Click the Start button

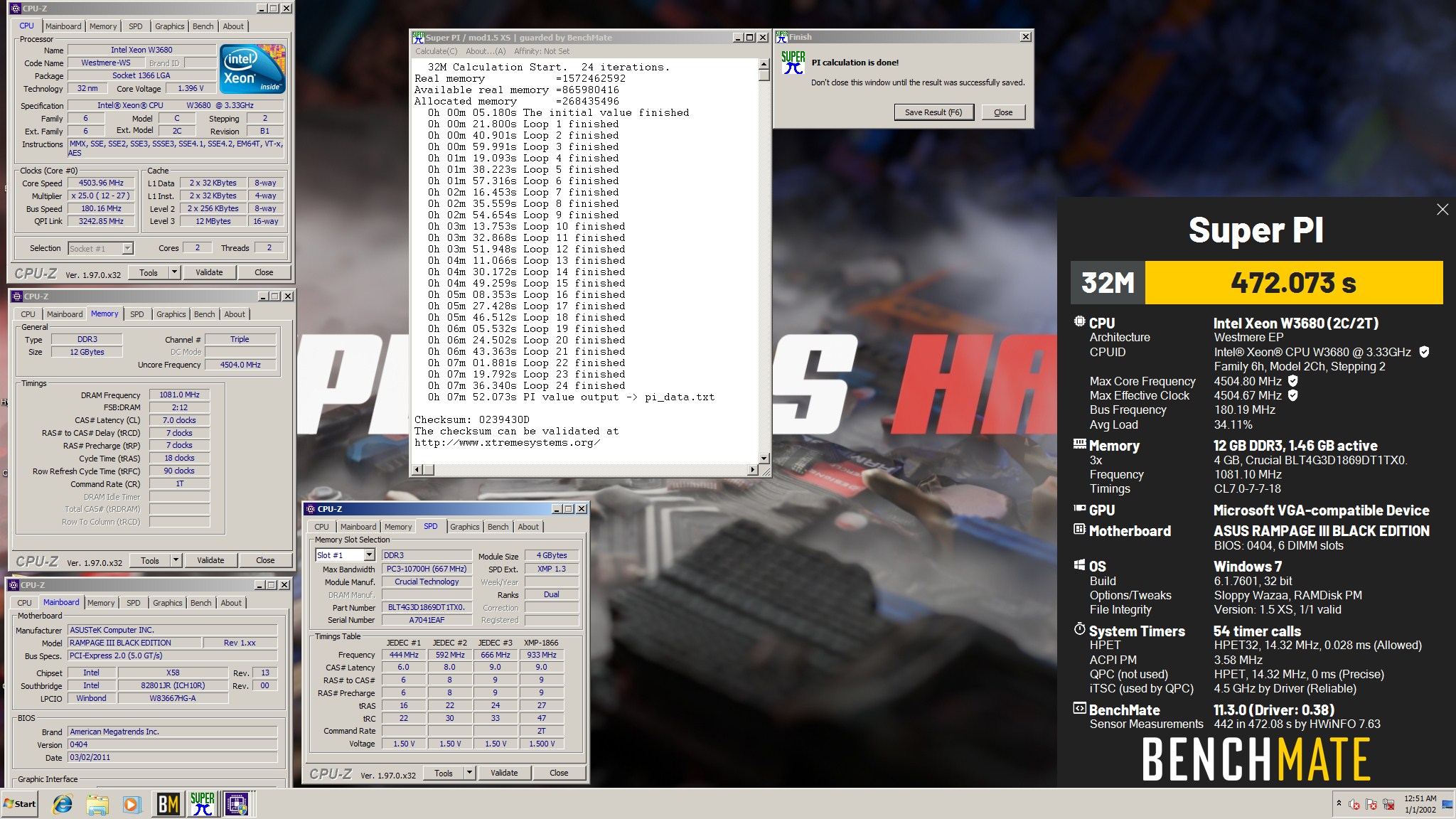pos(20,804)
